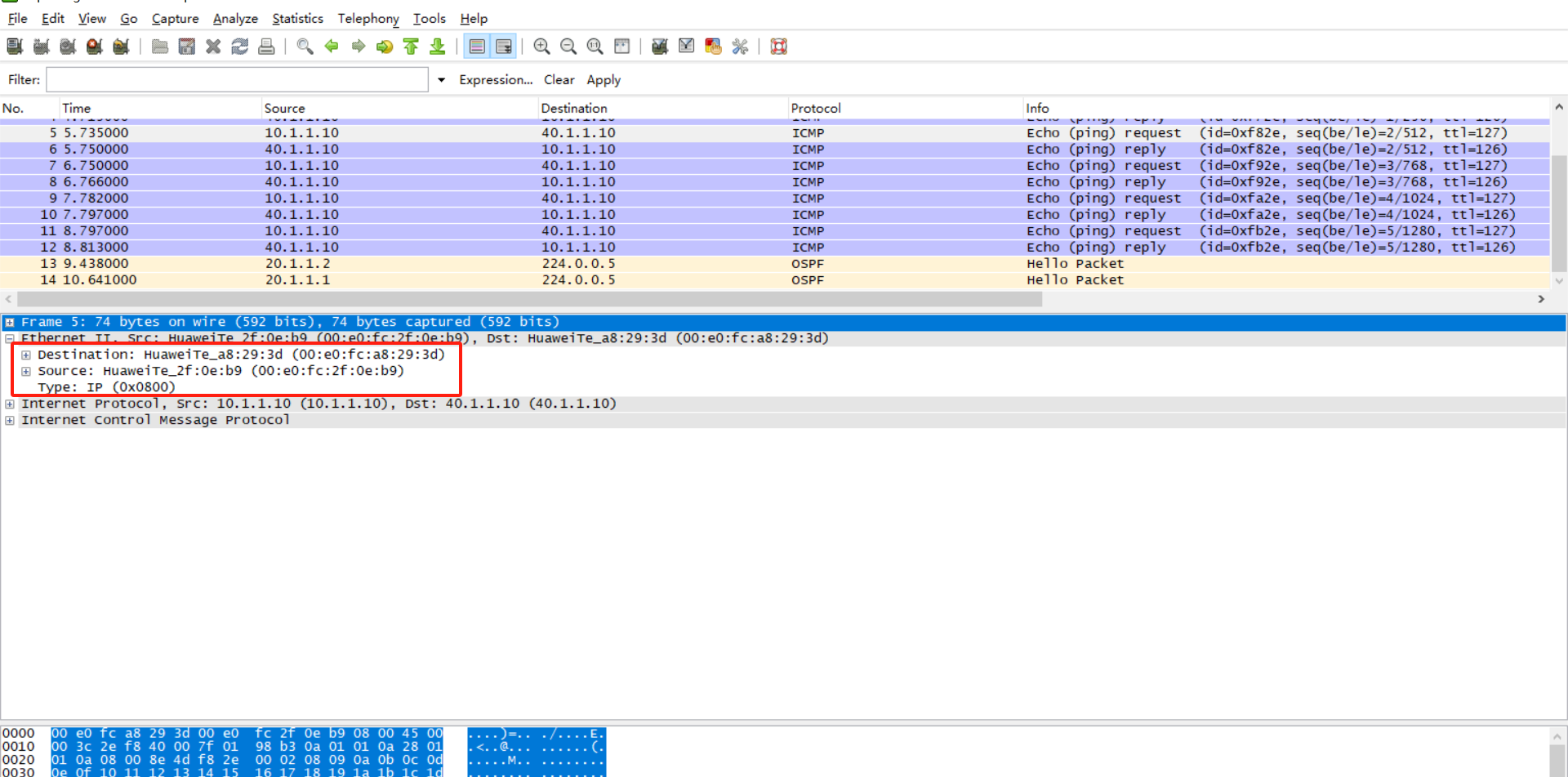
Task: Select packet 6 echo reply row
Action: click(775, 150)
